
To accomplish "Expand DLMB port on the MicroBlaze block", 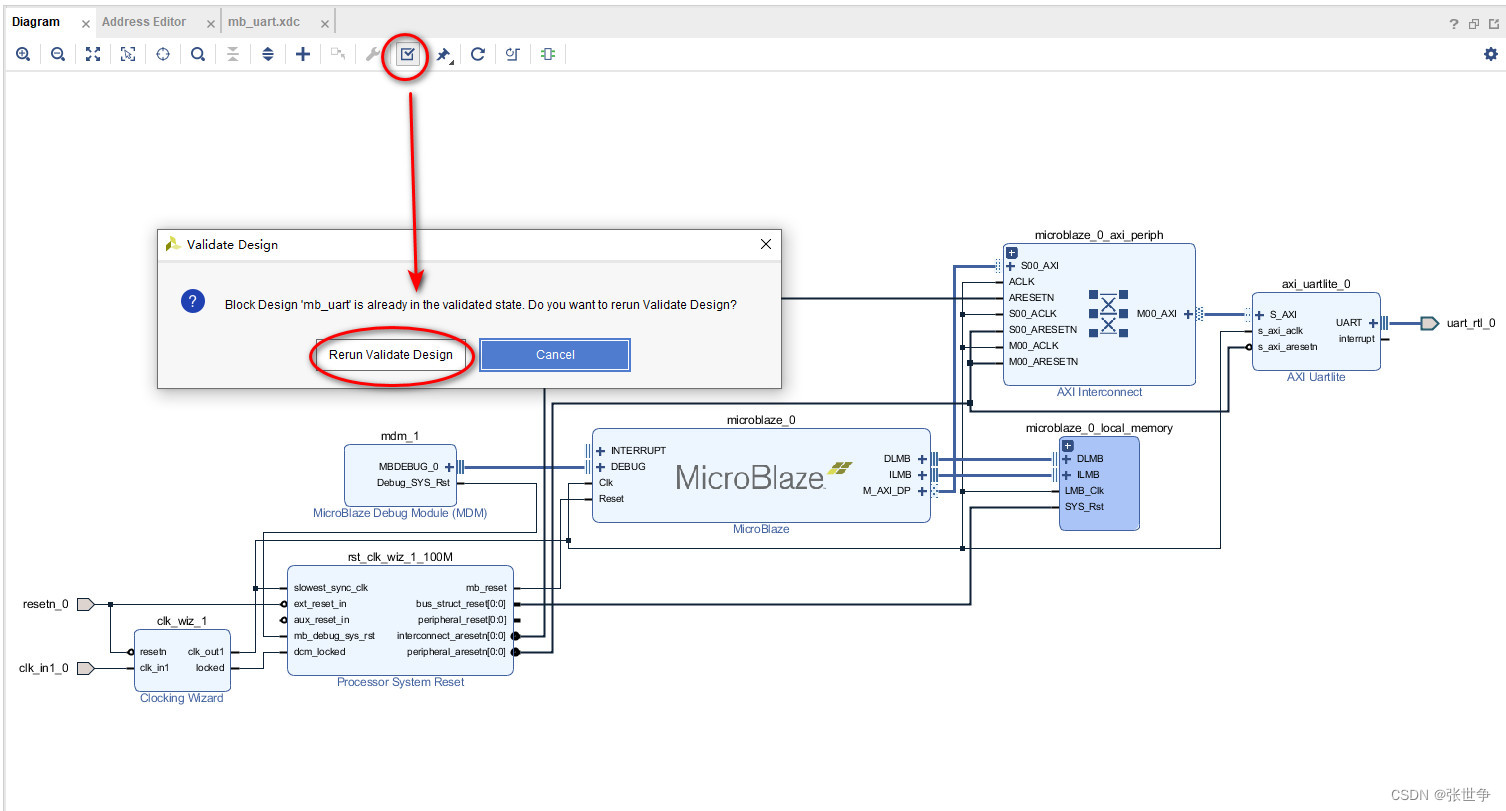I will click(x=922, y=459).
